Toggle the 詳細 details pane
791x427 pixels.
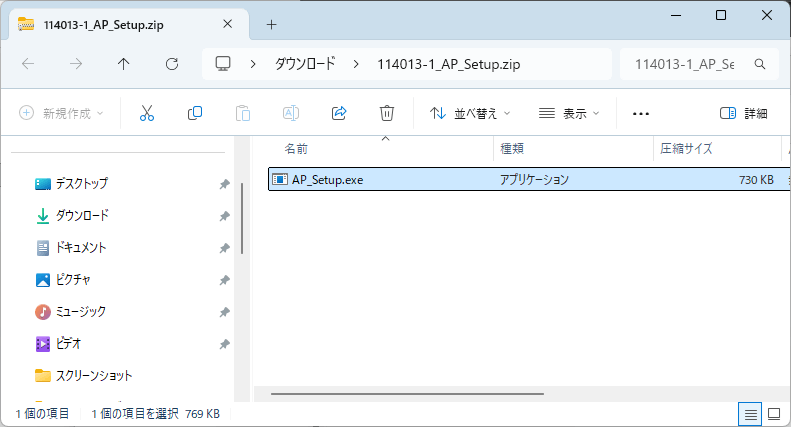pyautogui.click(x=743, y=113)
